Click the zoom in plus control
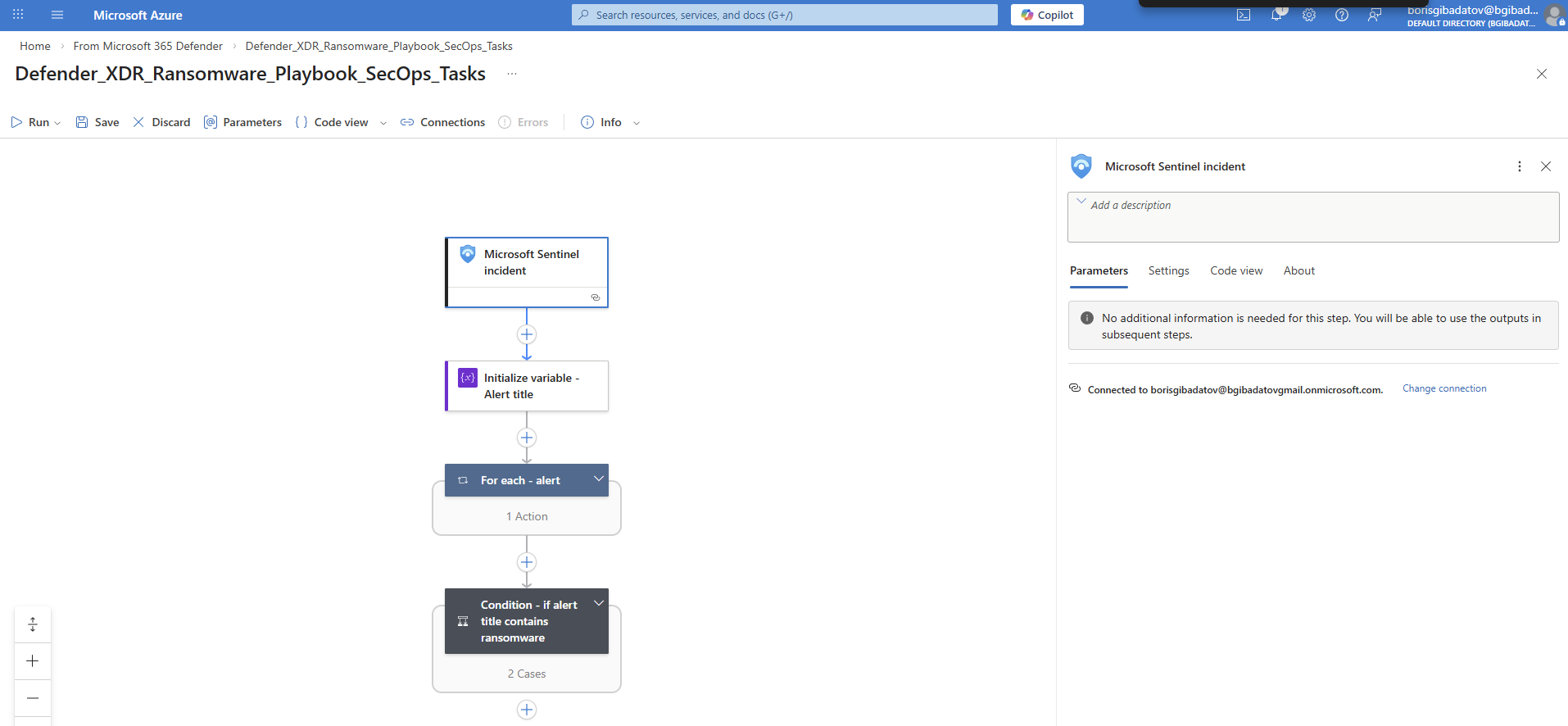Screen dimensions: 1568x726 (33, 661)
